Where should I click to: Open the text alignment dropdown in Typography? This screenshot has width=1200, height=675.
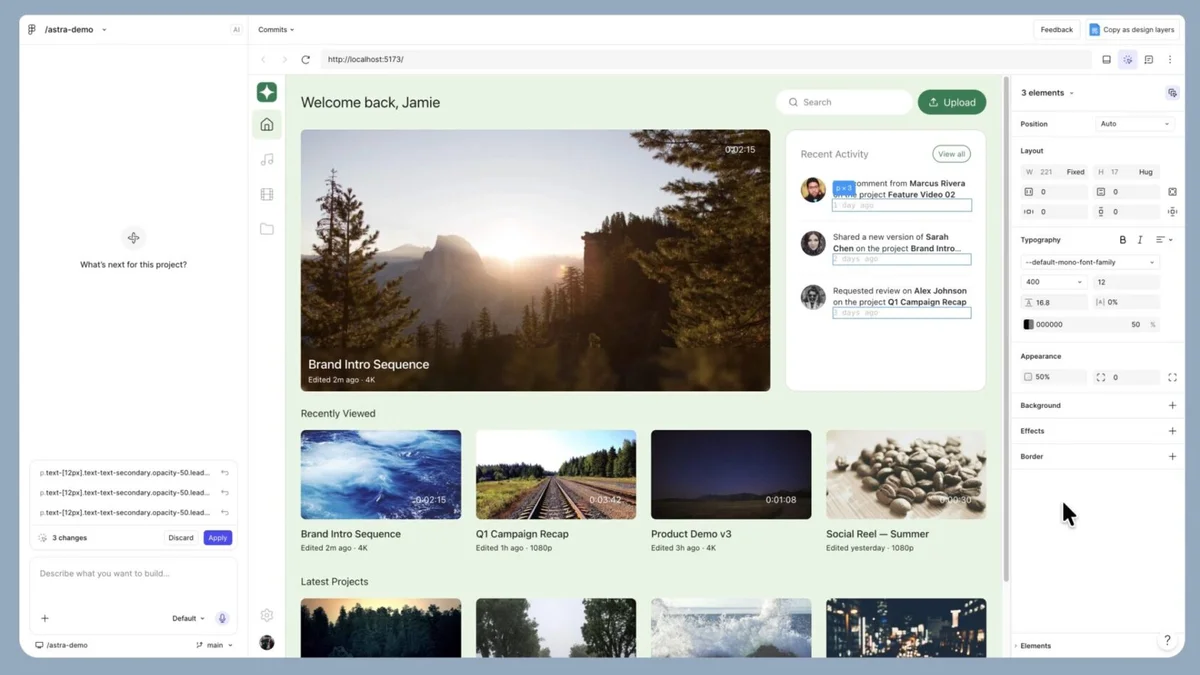coord(1164,240)
